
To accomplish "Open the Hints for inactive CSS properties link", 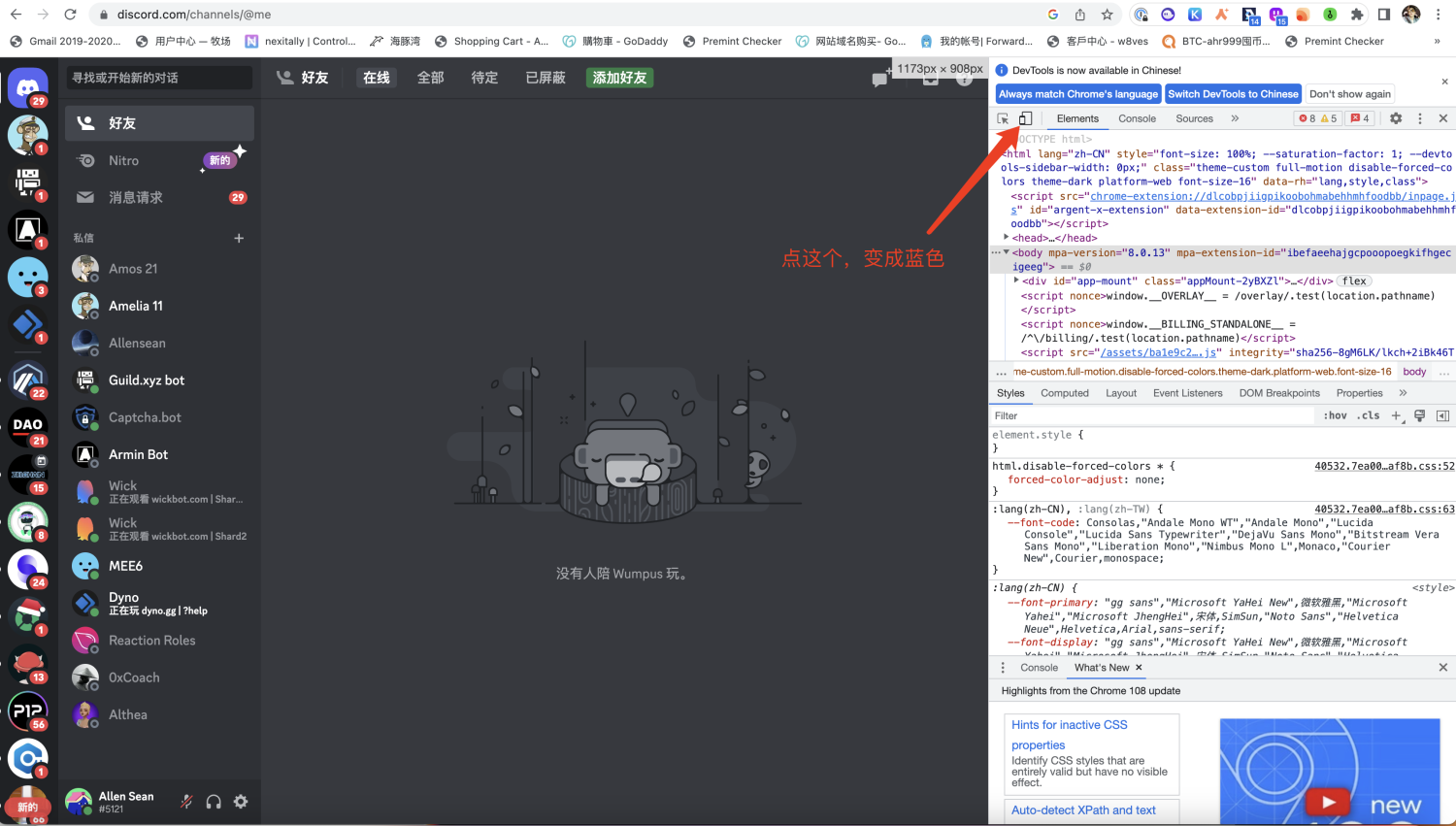I will [x=1070, y=735].
